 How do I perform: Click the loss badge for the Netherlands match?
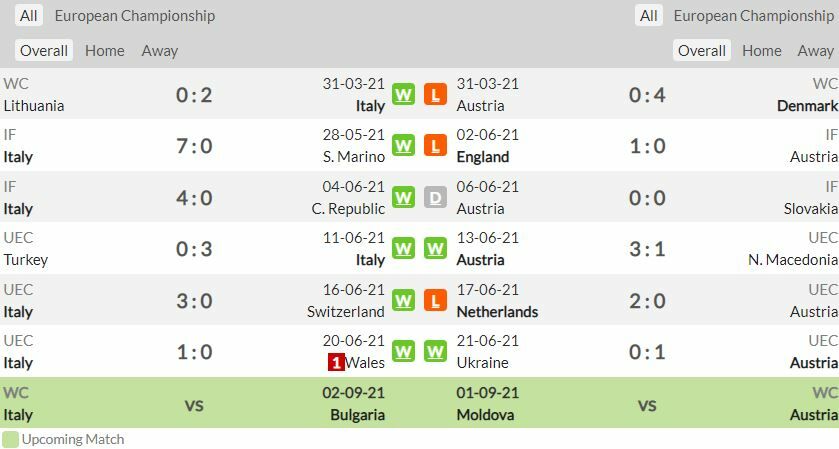click(435, 300)
